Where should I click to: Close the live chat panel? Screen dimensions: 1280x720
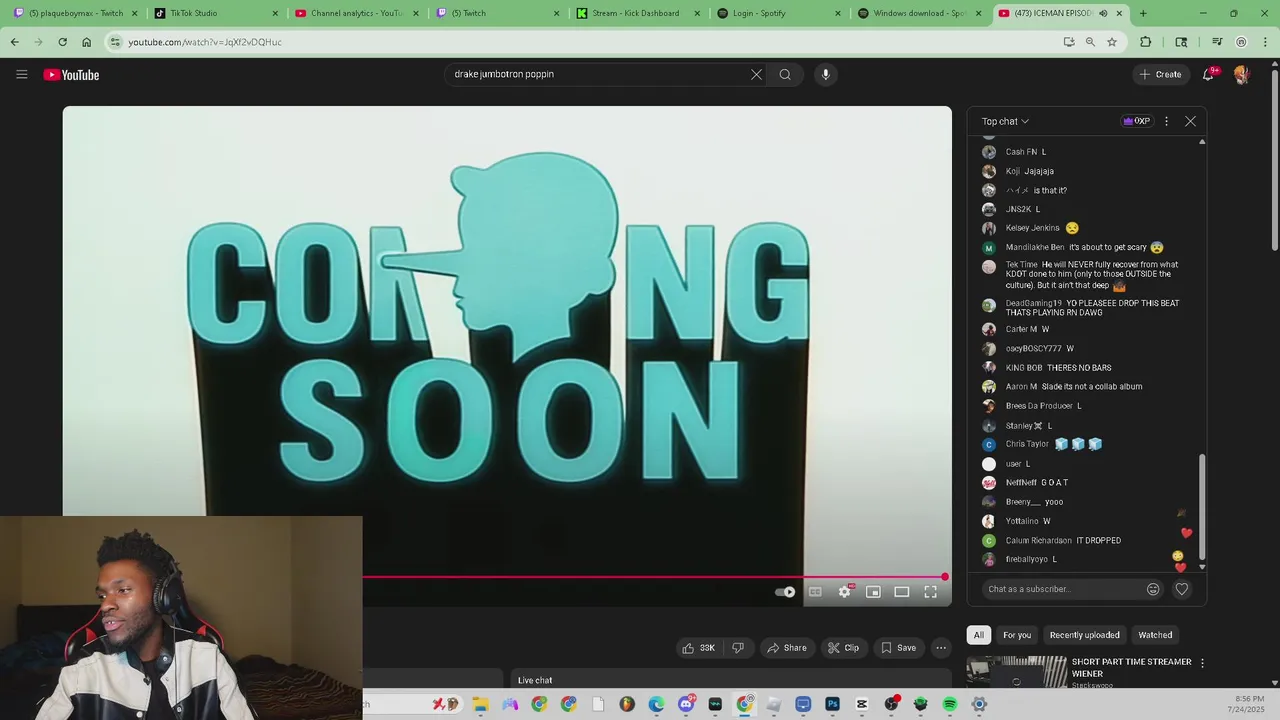[x=1190, y=121]
